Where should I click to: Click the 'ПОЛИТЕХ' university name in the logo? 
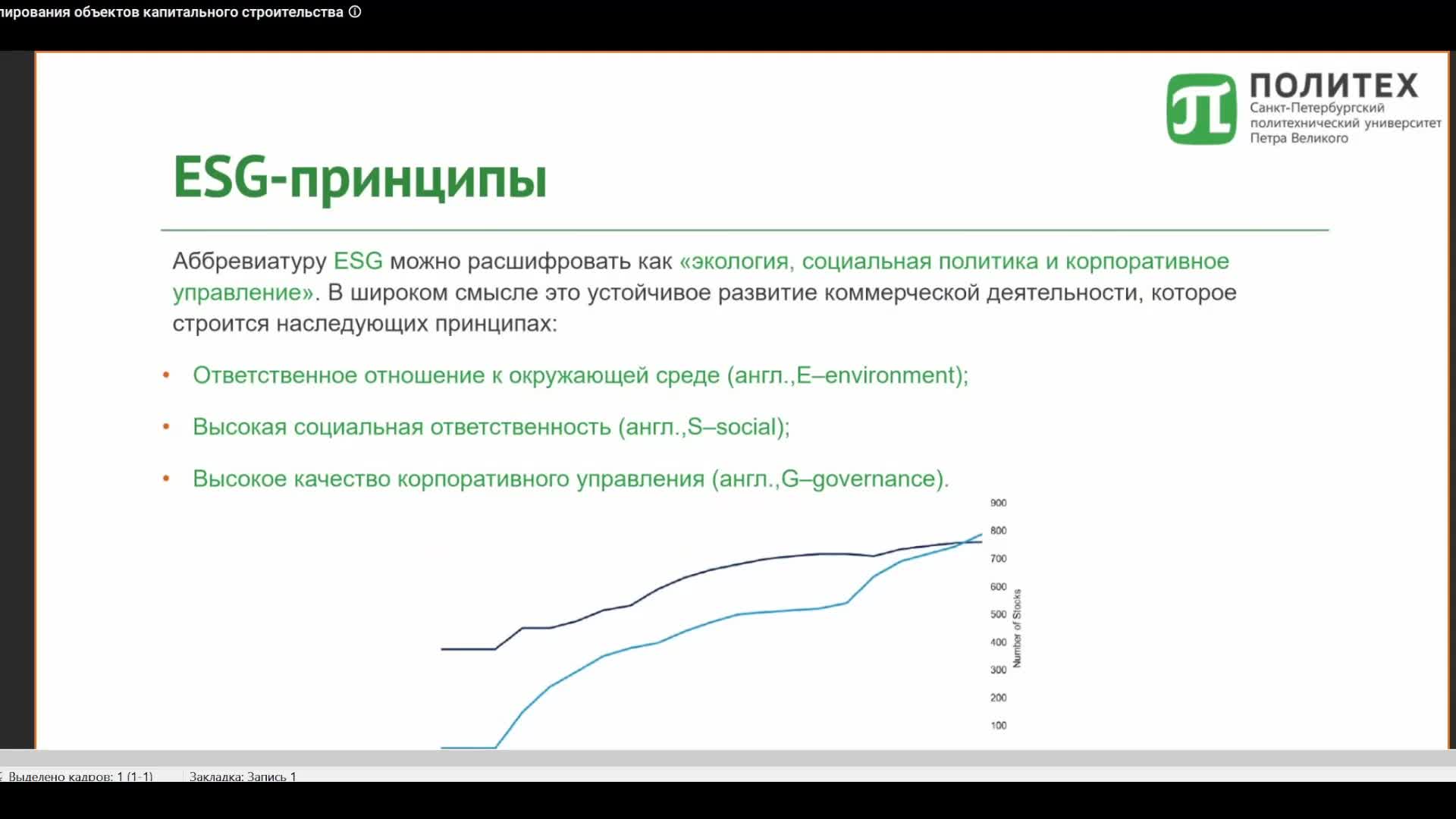click(x=1334, y=85)
